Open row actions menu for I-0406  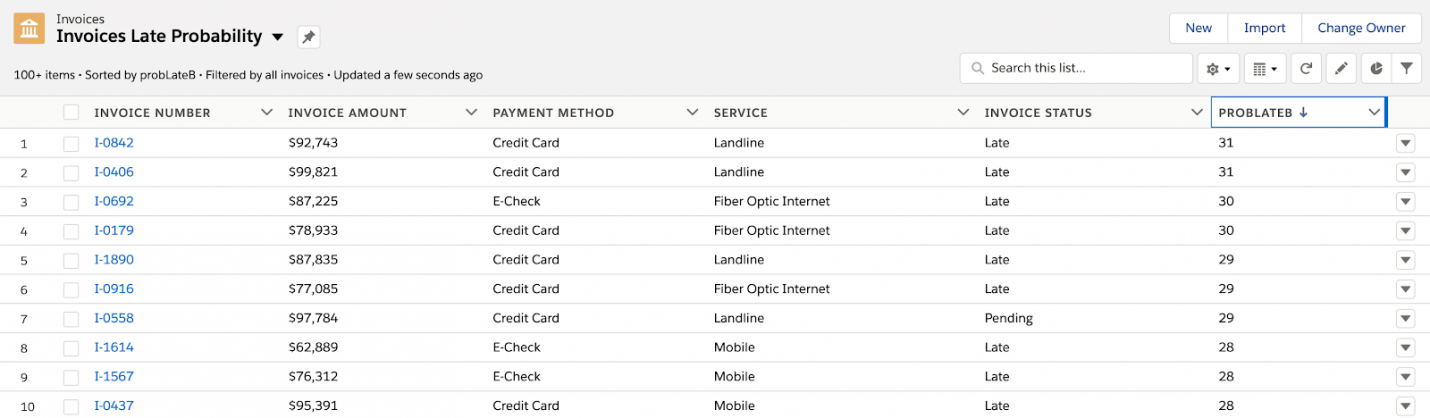pyautogui.click(x=1405, y=173)
